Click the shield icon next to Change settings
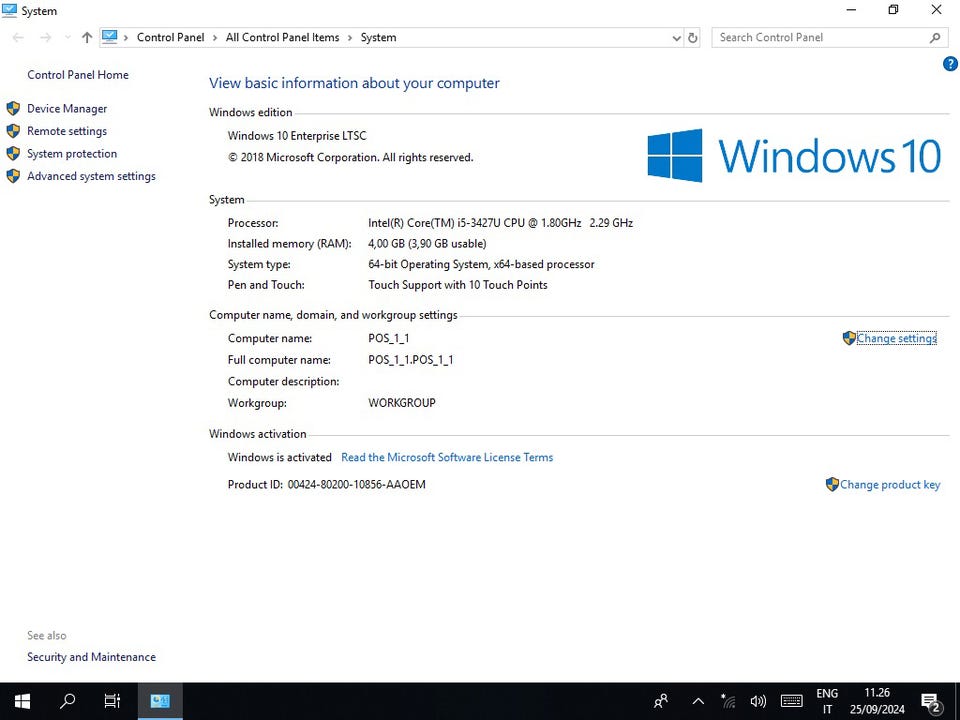 click(849, 338)
